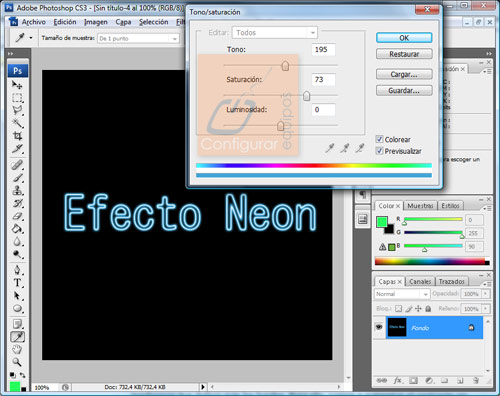Screen dimensions: 500x396
Task: Uncheck the Previsualizar checkbox
Action: [x=379, y=151]
